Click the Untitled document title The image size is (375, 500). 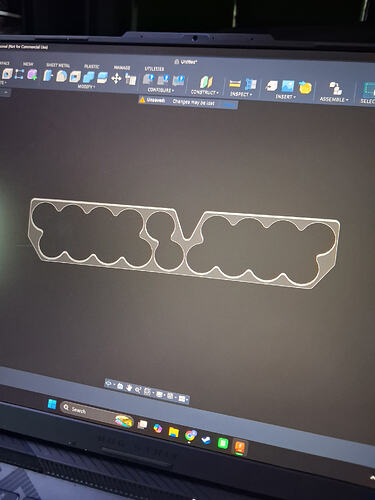click(x=189, y=62)
